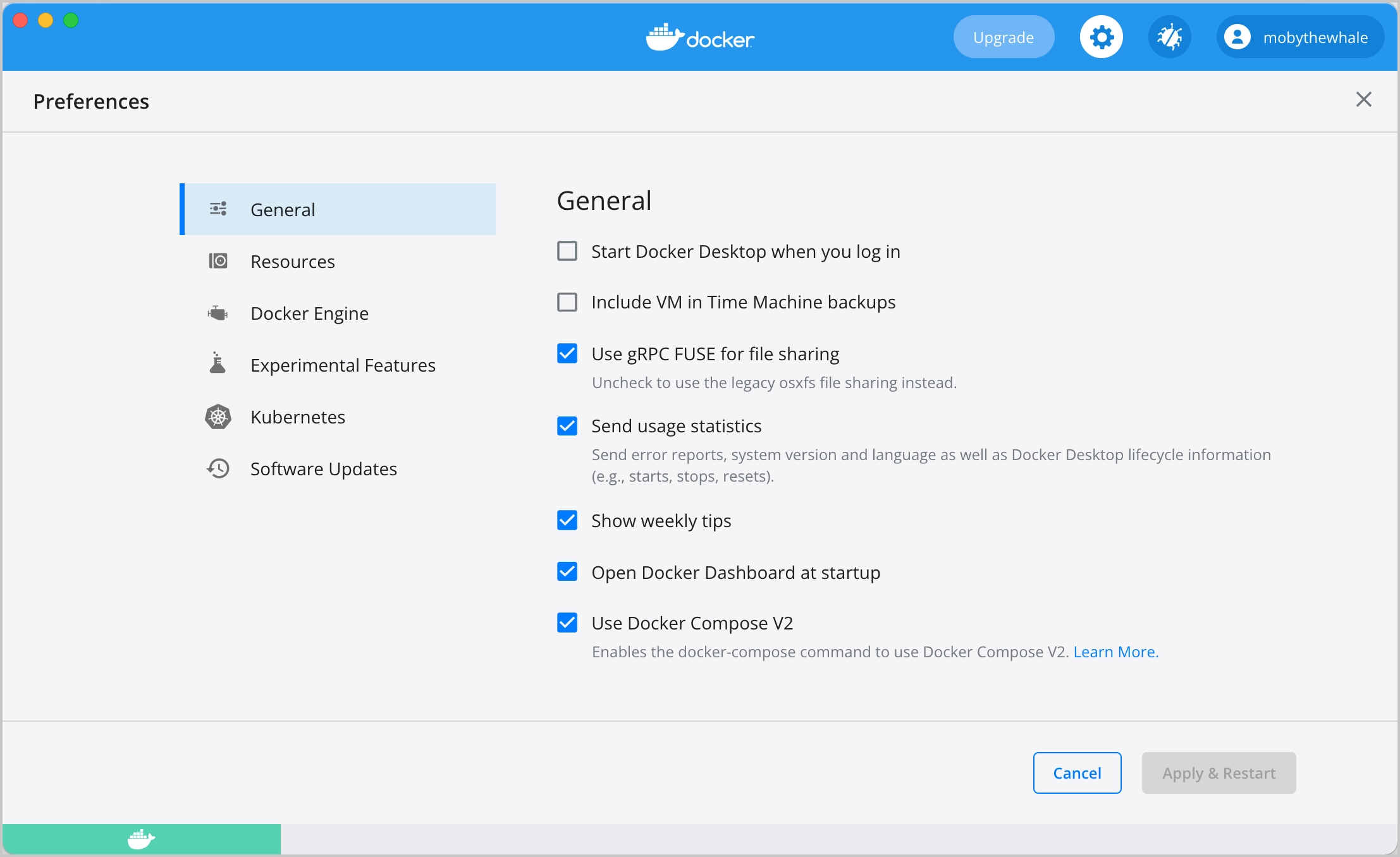Enable Start Docker Desktop when you log in
Image resolution: width=1400 pixels, height=857 pixels.
(x=567, y=252)
